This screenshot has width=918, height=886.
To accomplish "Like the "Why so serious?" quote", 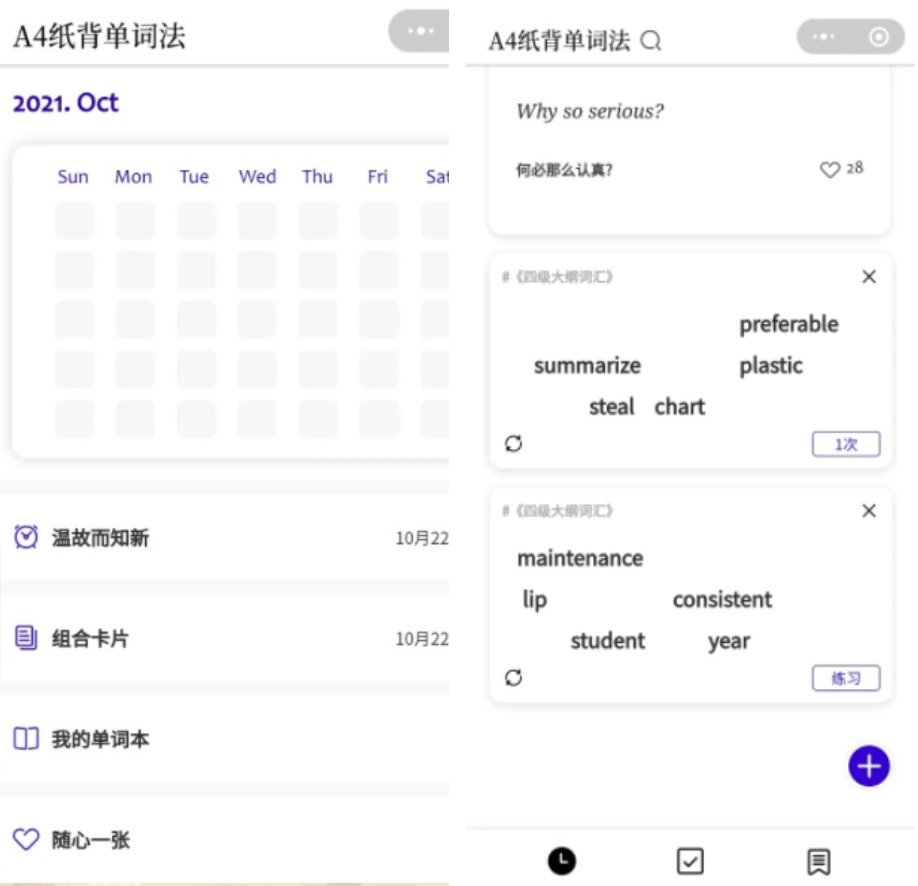I will (830, 169).
